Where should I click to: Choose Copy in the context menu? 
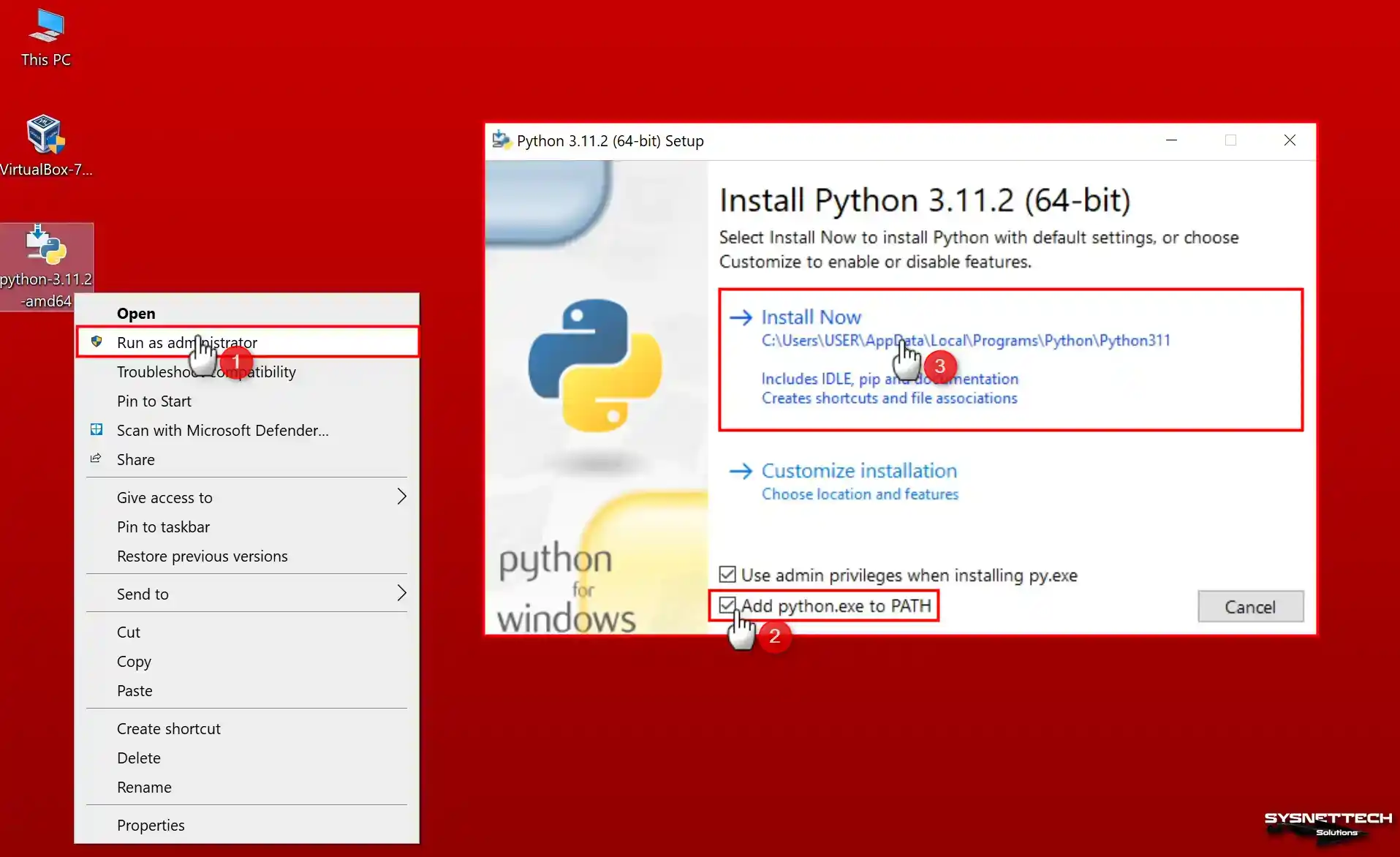pyautogui.click(x=247, y=661)
